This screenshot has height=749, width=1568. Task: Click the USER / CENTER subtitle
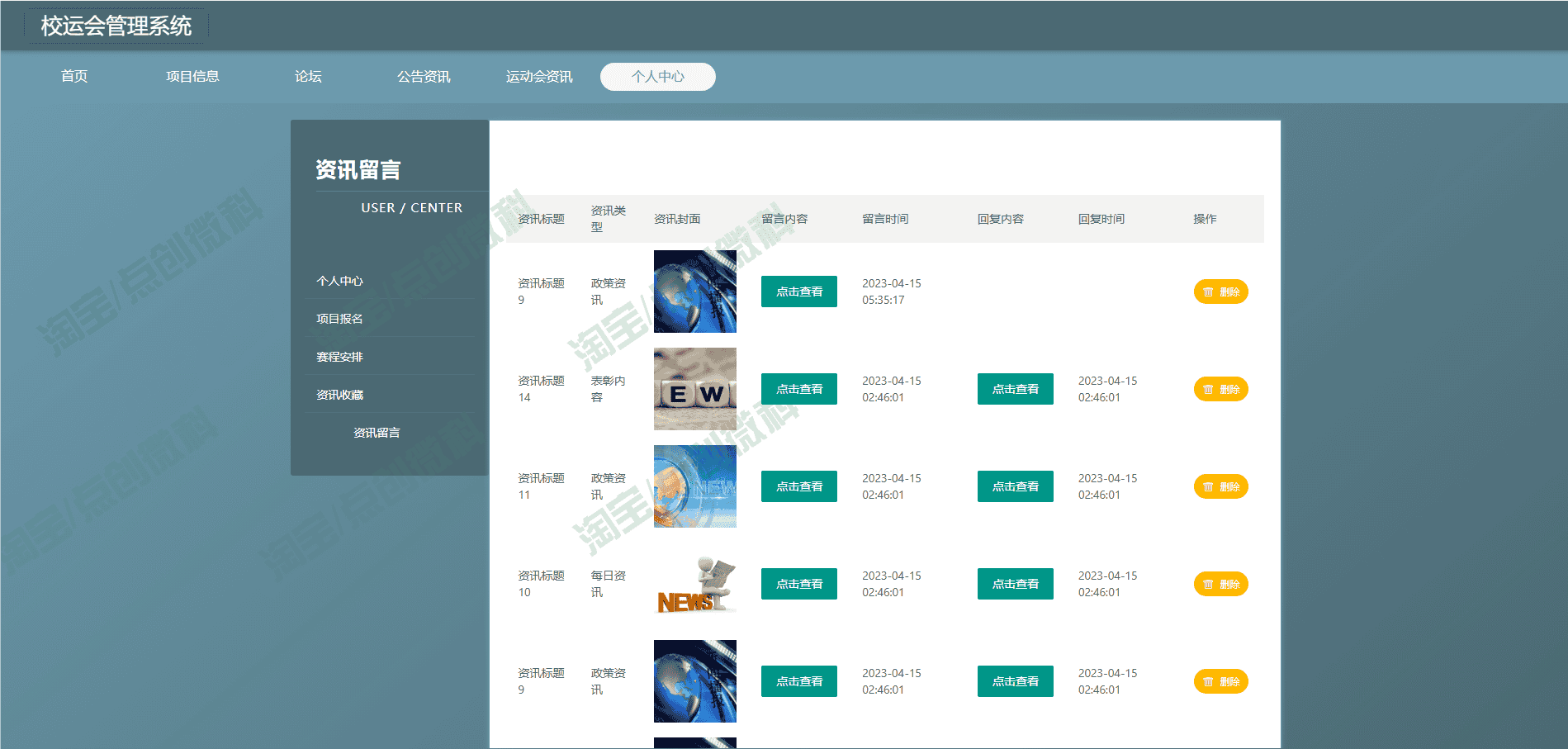click(411, 208)
